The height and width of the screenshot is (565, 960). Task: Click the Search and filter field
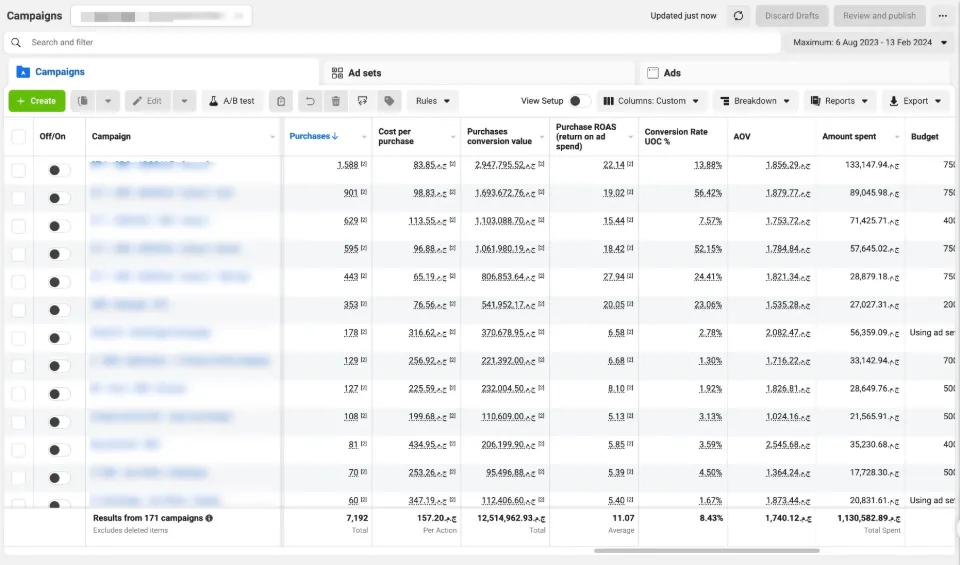(392, 42)
